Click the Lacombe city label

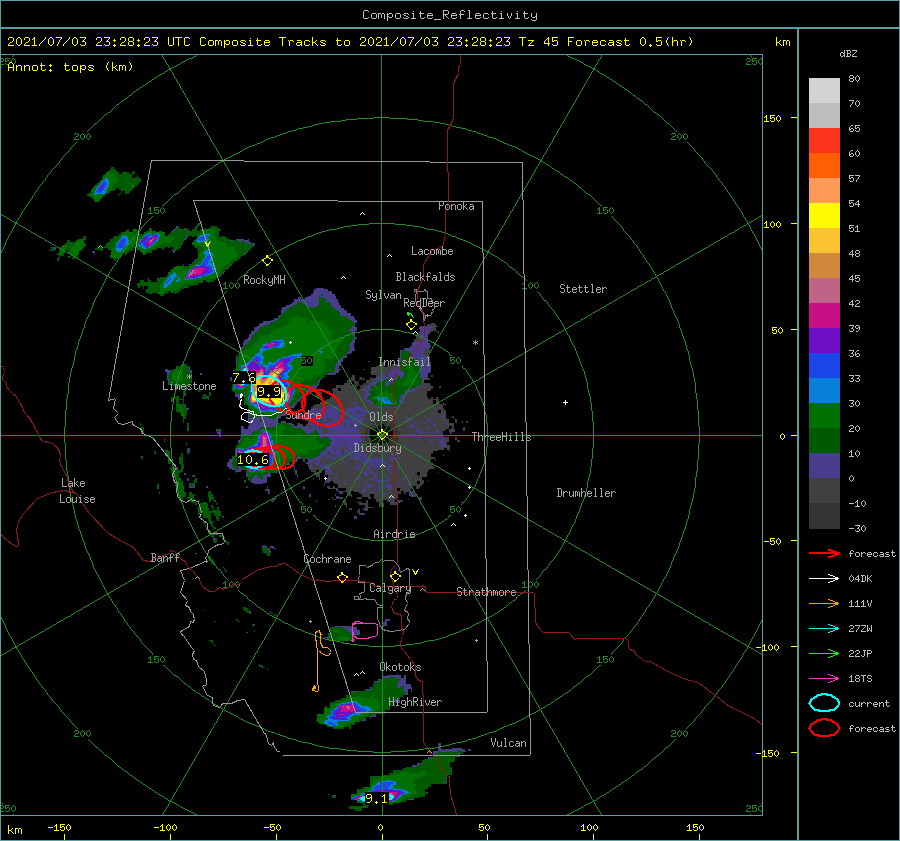[x=432, y=251]
